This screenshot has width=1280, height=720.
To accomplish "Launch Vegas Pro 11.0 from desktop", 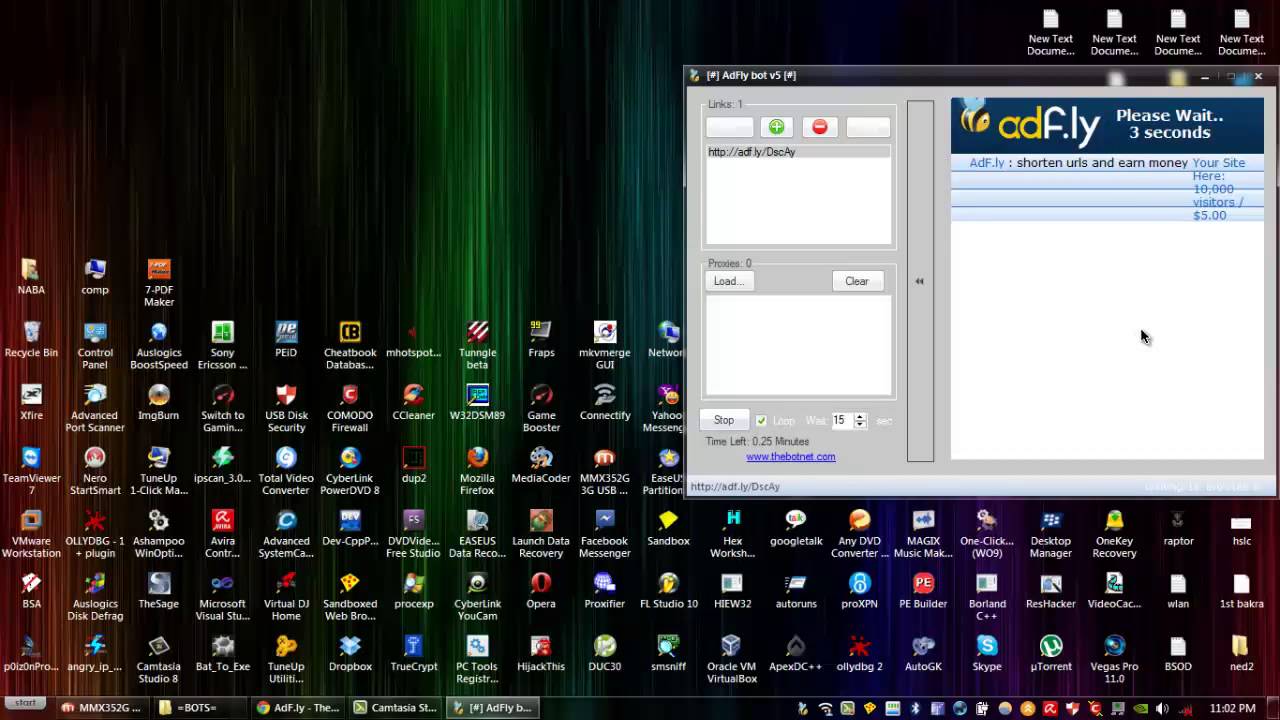I will click(1114, 659).
